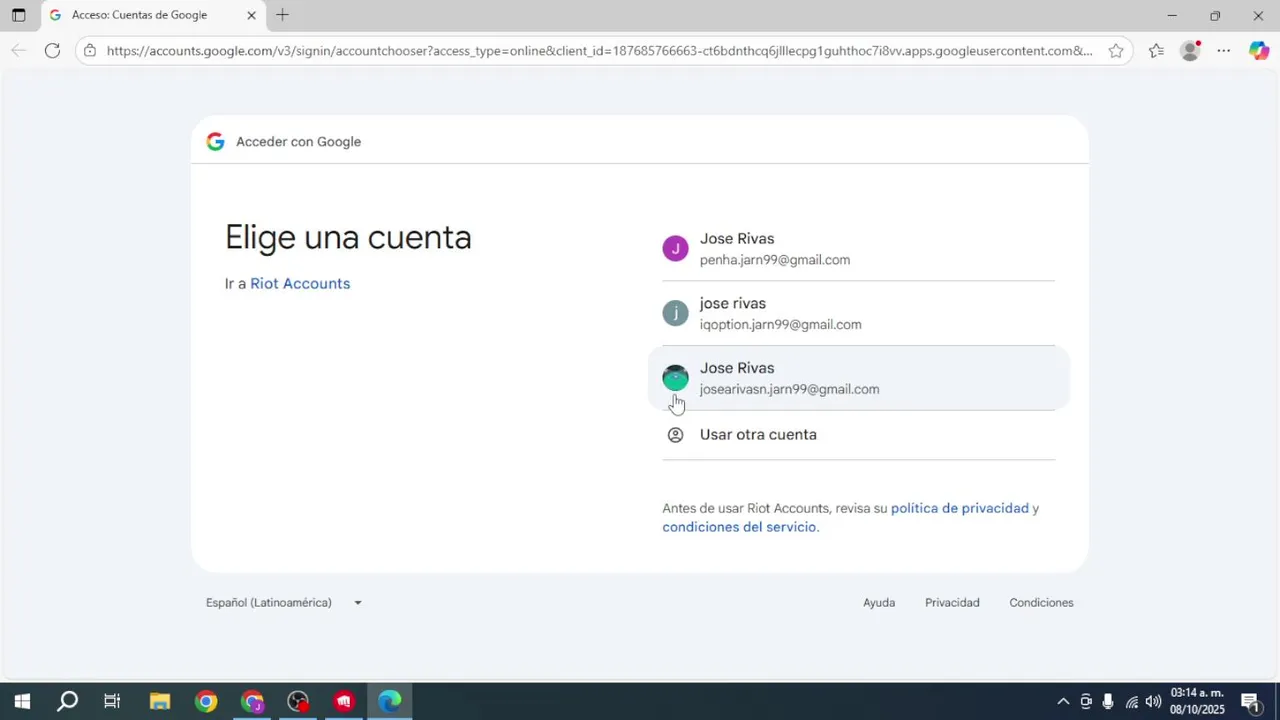Open network settings tray icon
The width and height of the screenshot is (1280, 720).
point(1131,702)
